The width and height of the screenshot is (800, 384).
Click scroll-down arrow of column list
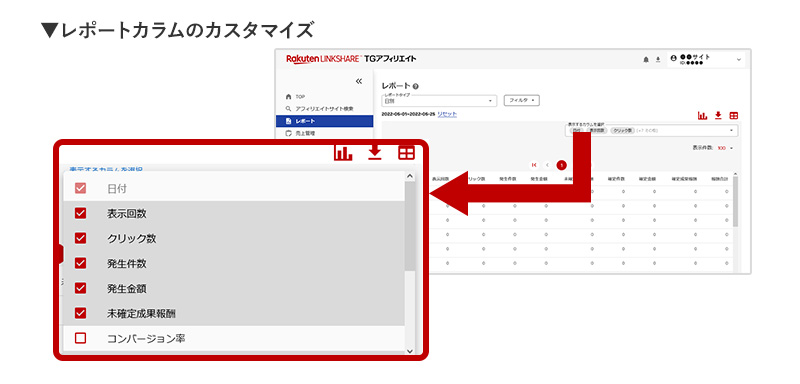(x=410, y=351)
